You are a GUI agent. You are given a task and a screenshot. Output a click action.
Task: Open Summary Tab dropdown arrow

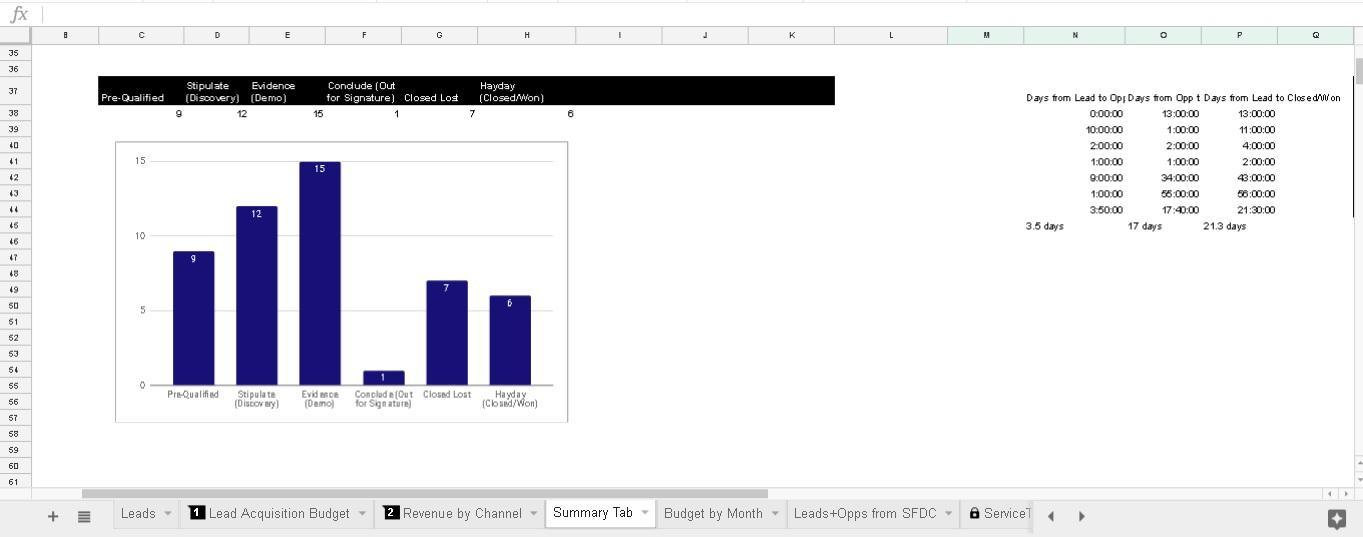point(645,513)
